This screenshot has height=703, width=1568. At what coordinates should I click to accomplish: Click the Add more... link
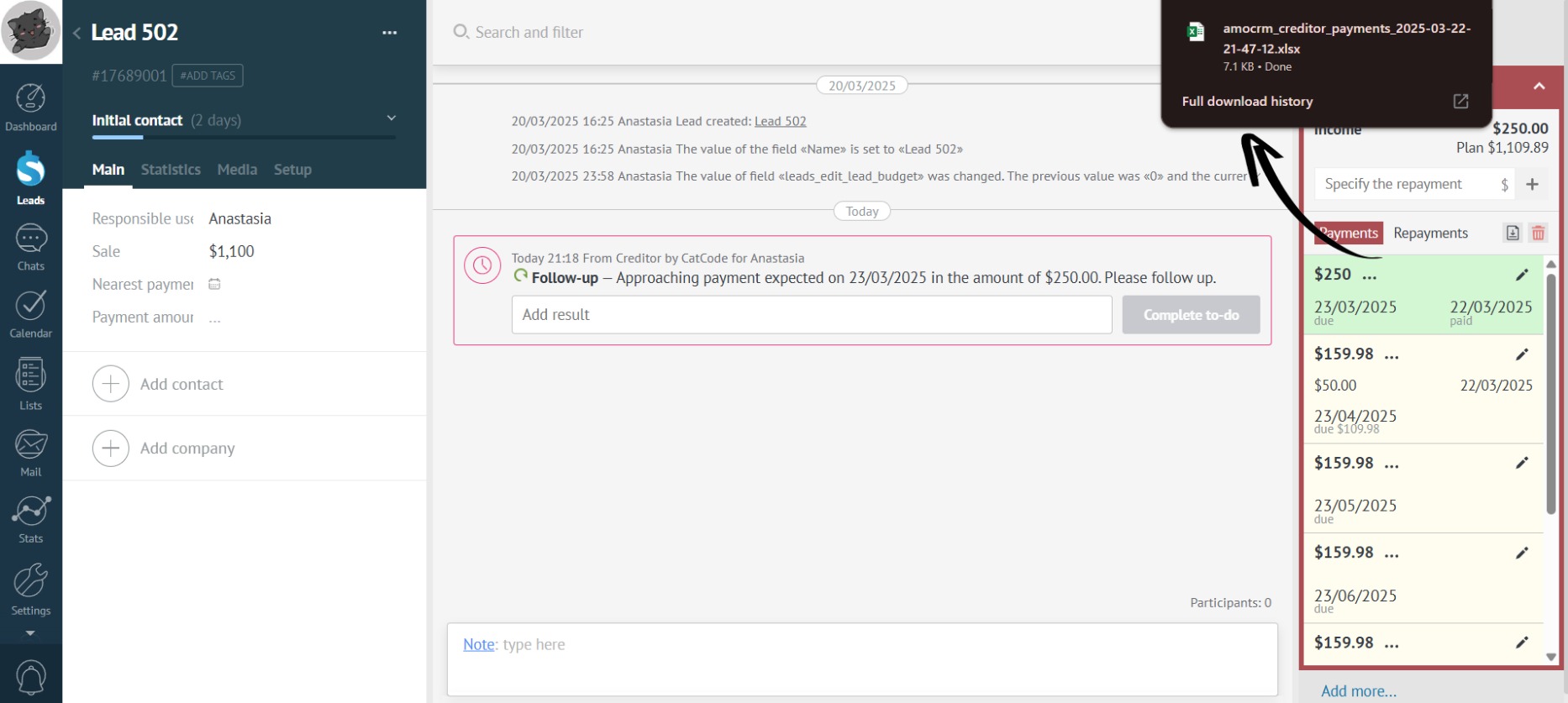click(x=1358, y=691)
